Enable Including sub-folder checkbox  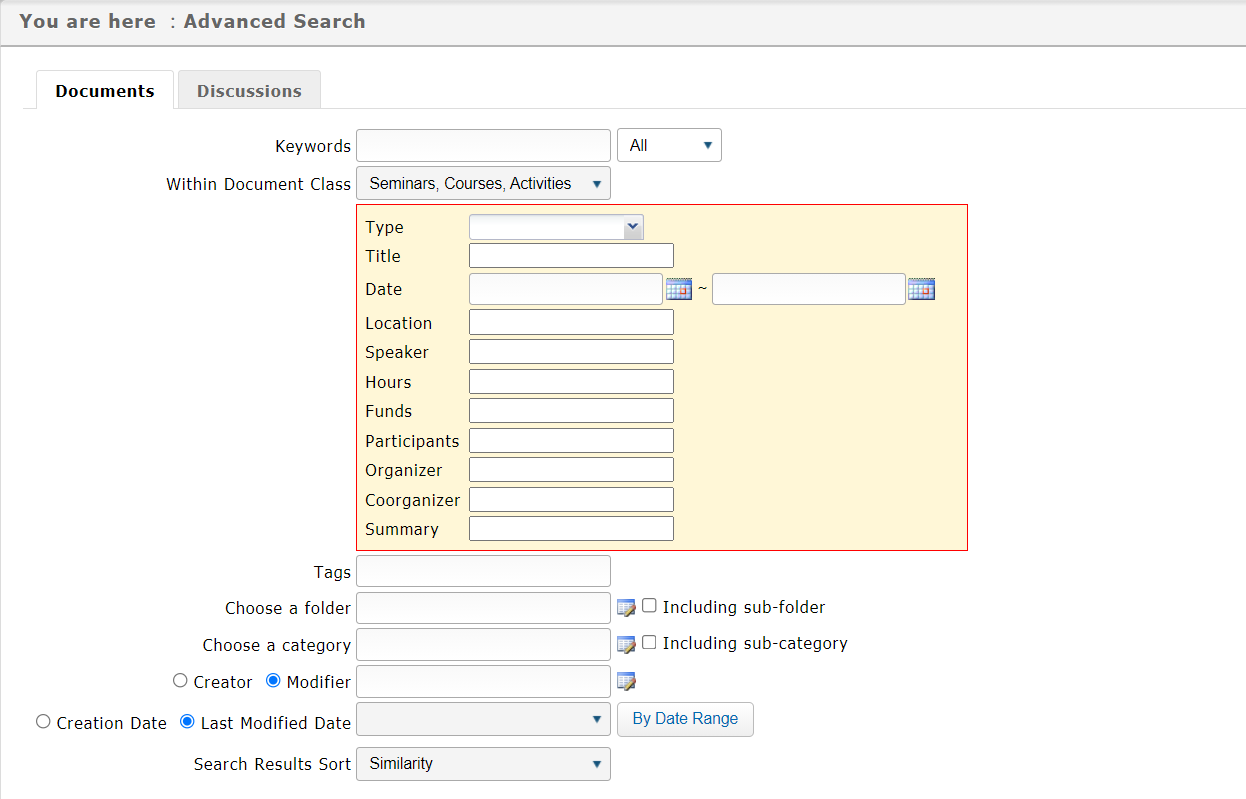(x=649, y=606)
